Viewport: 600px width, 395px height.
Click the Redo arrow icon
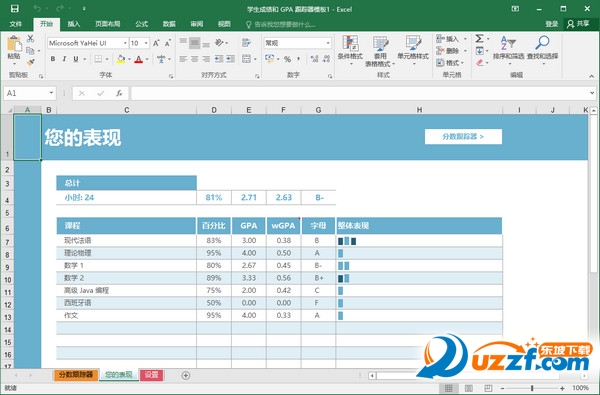[60, 8]
